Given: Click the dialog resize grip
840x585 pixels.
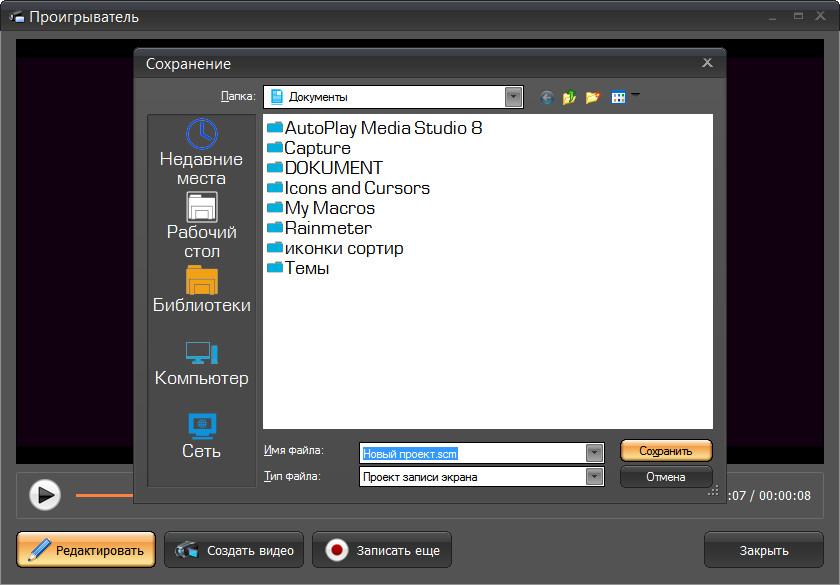Looking at the screenshot, I should 713,491.
